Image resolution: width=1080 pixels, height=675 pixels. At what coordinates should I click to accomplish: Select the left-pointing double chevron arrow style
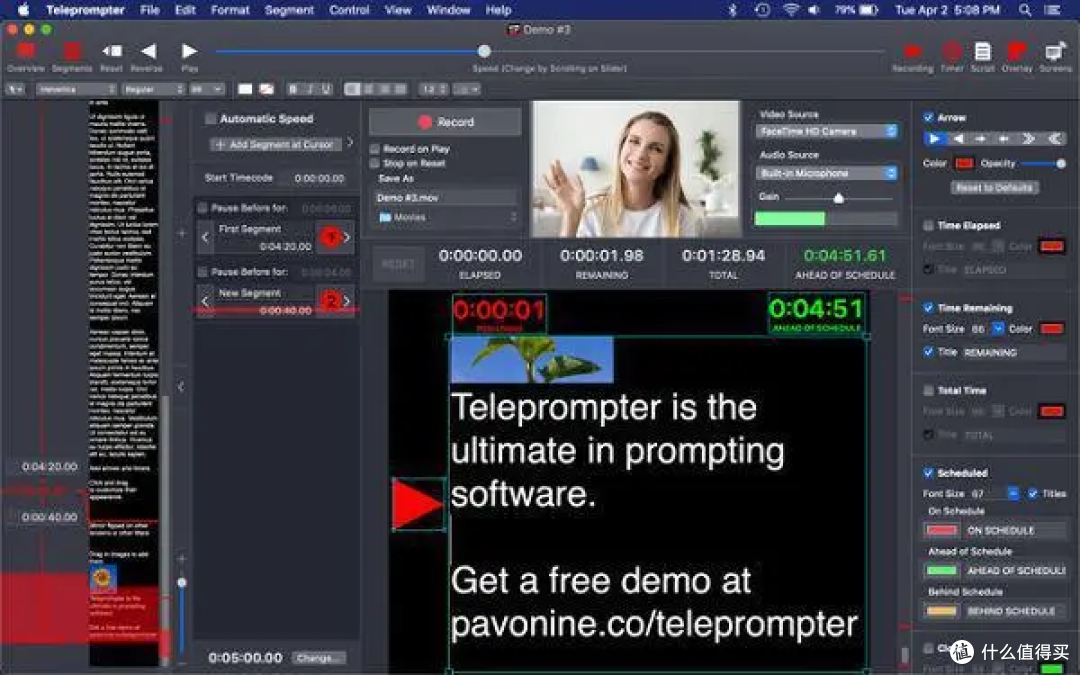[x=1053, y=138]
